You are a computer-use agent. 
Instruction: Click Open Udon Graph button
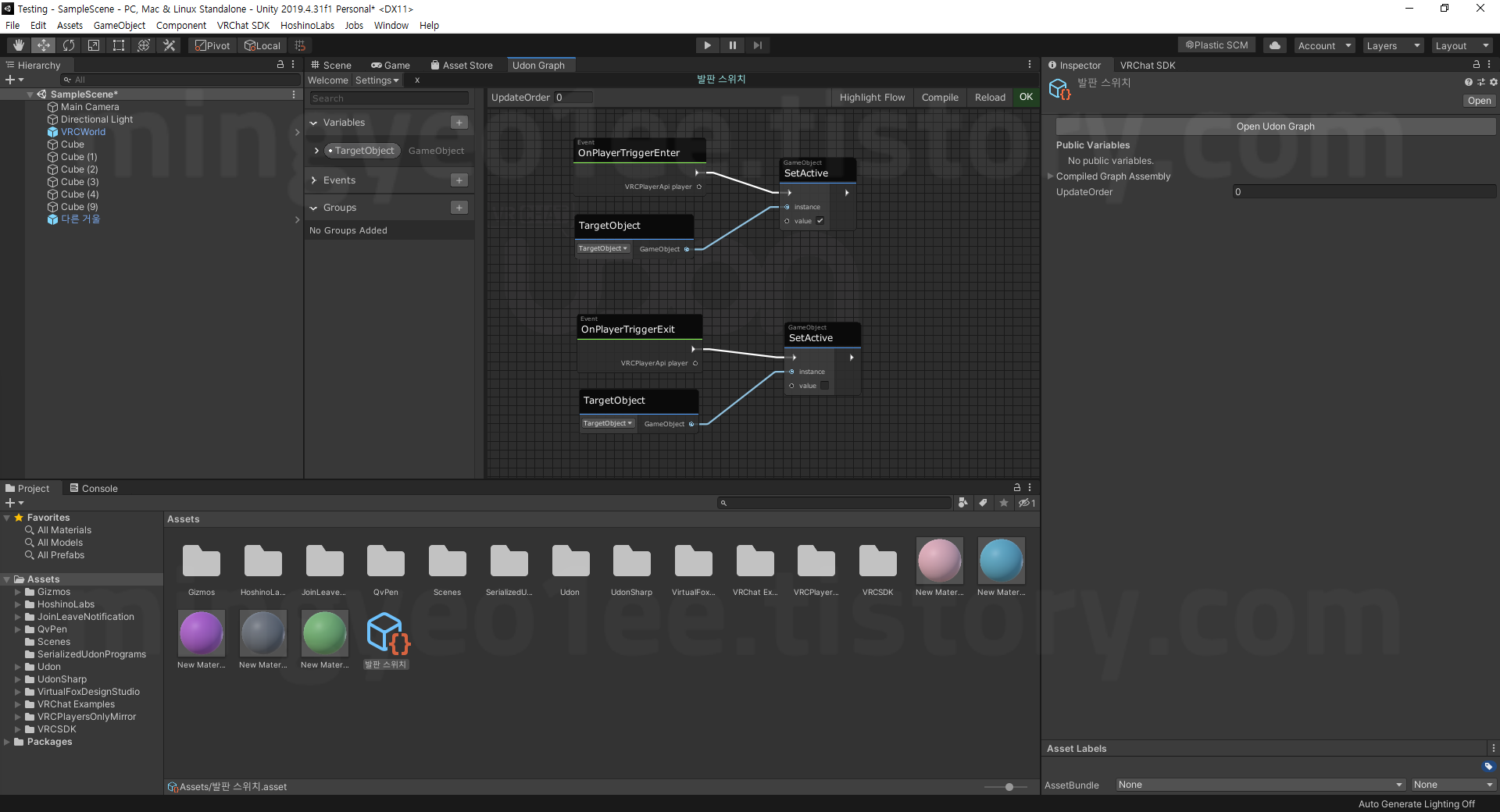coord(1276,126)
